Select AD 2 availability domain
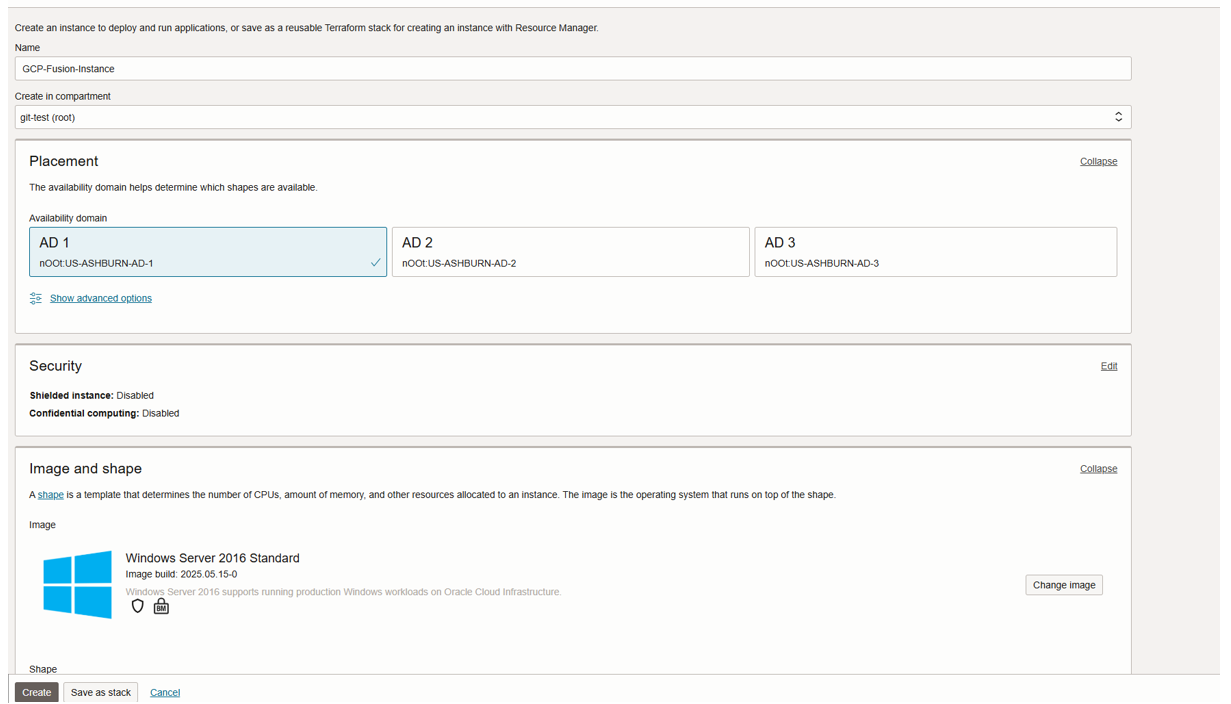 [x=570, y=252]
